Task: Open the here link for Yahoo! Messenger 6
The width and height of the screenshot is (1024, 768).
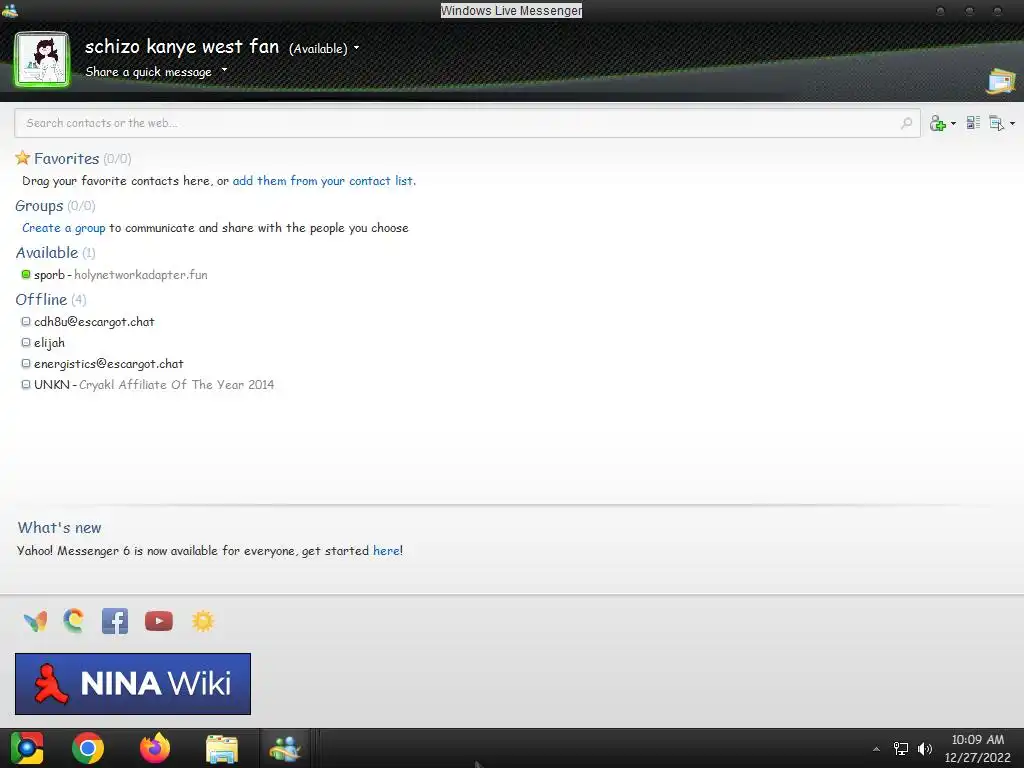Action: pyautogui.click(x=386, y=551)
